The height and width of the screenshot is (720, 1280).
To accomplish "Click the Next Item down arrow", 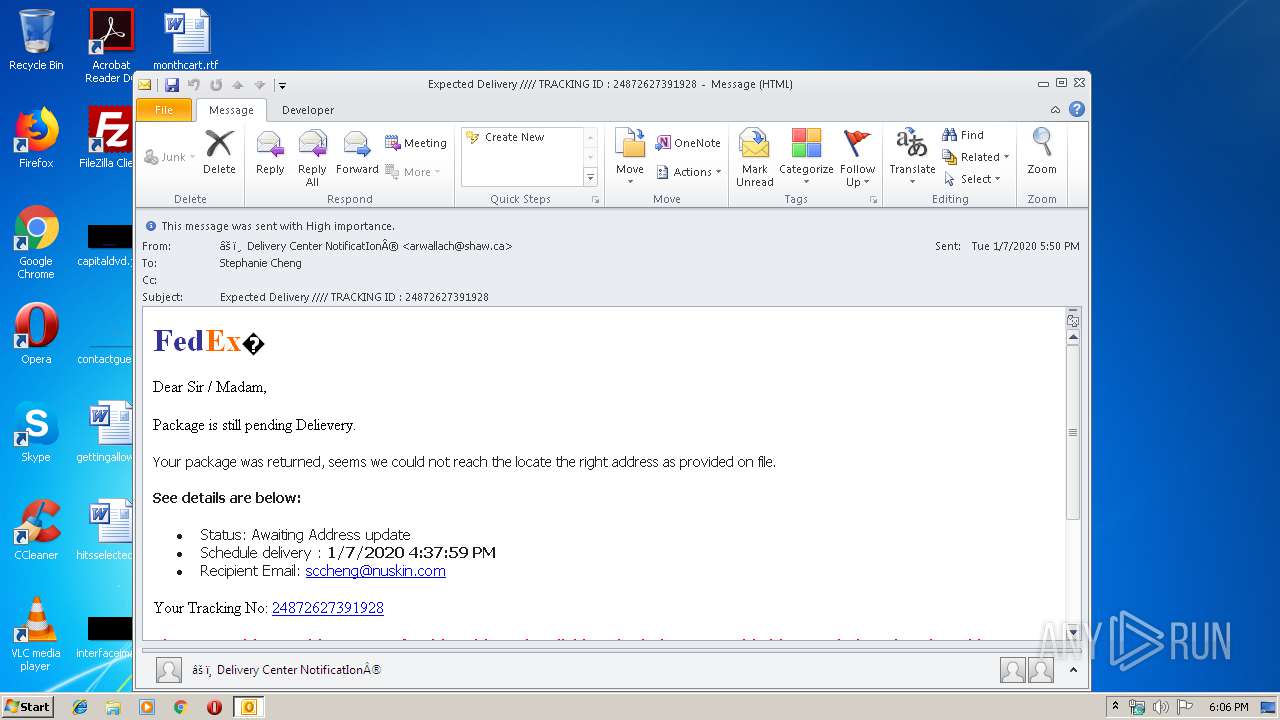I will point(260,85).
